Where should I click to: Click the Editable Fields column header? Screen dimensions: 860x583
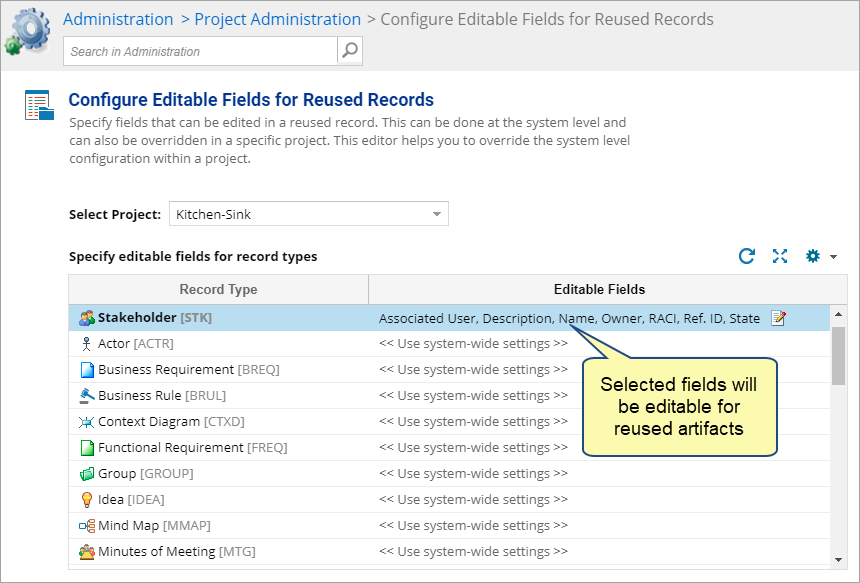(x=599, y=290)
